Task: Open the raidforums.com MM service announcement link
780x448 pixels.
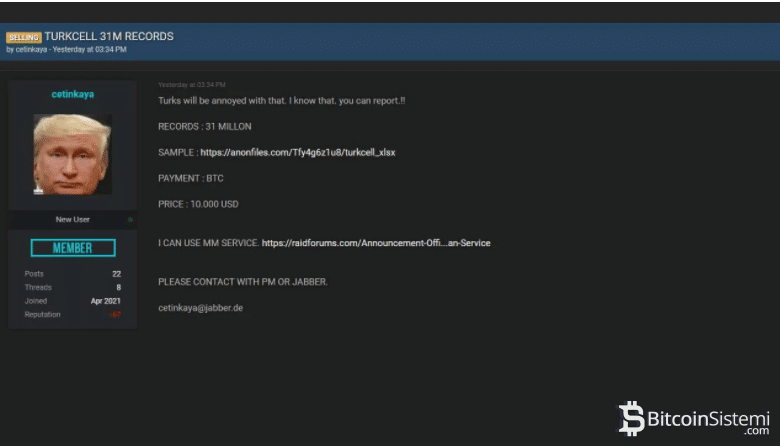Action: (x=376, y=243)
